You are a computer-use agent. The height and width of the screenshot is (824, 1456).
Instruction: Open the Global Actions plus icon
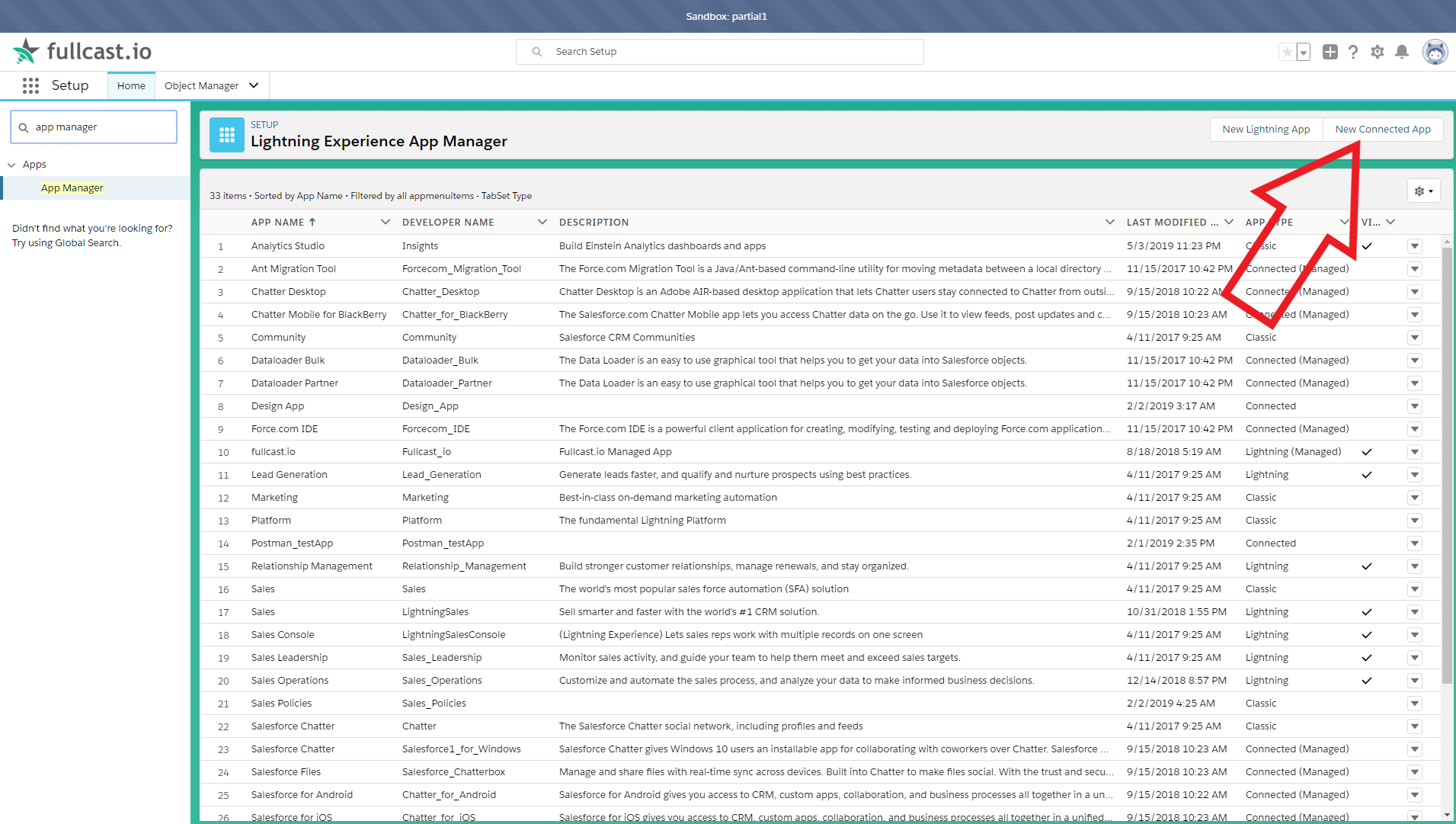point(1330,52)
